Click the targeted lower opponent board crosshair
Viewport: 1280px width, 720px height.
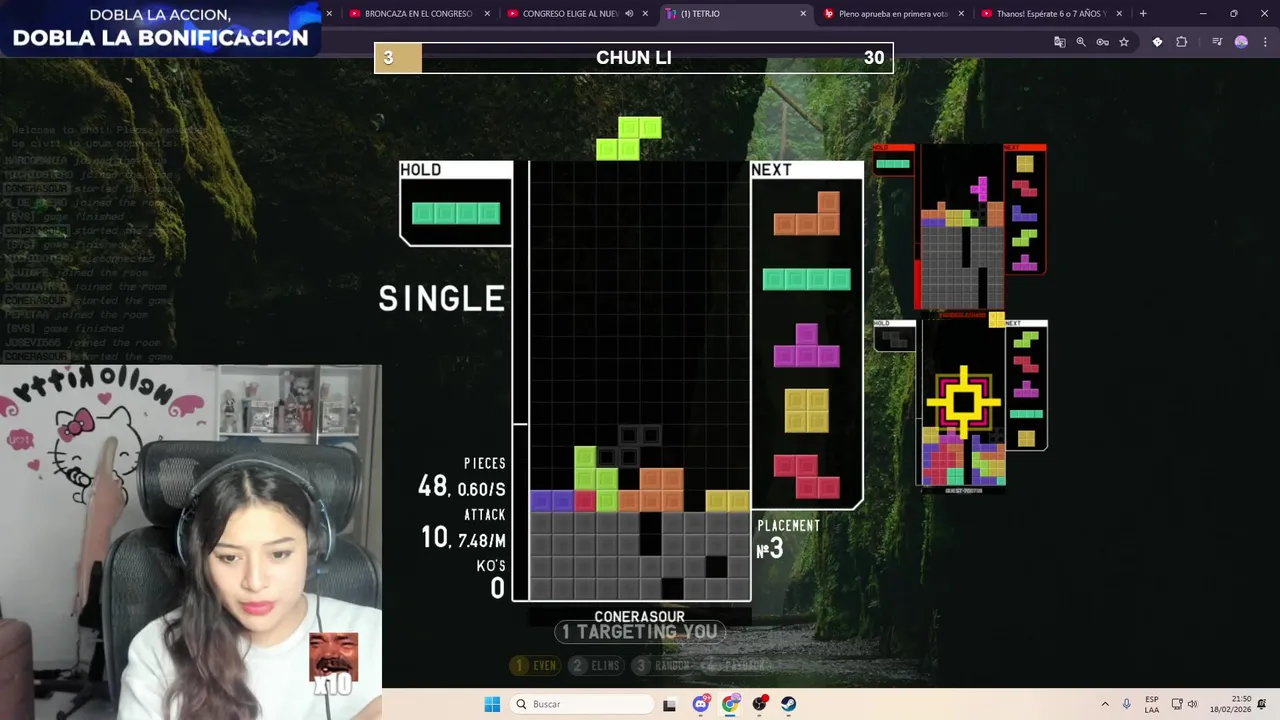(x=964, y=401)
